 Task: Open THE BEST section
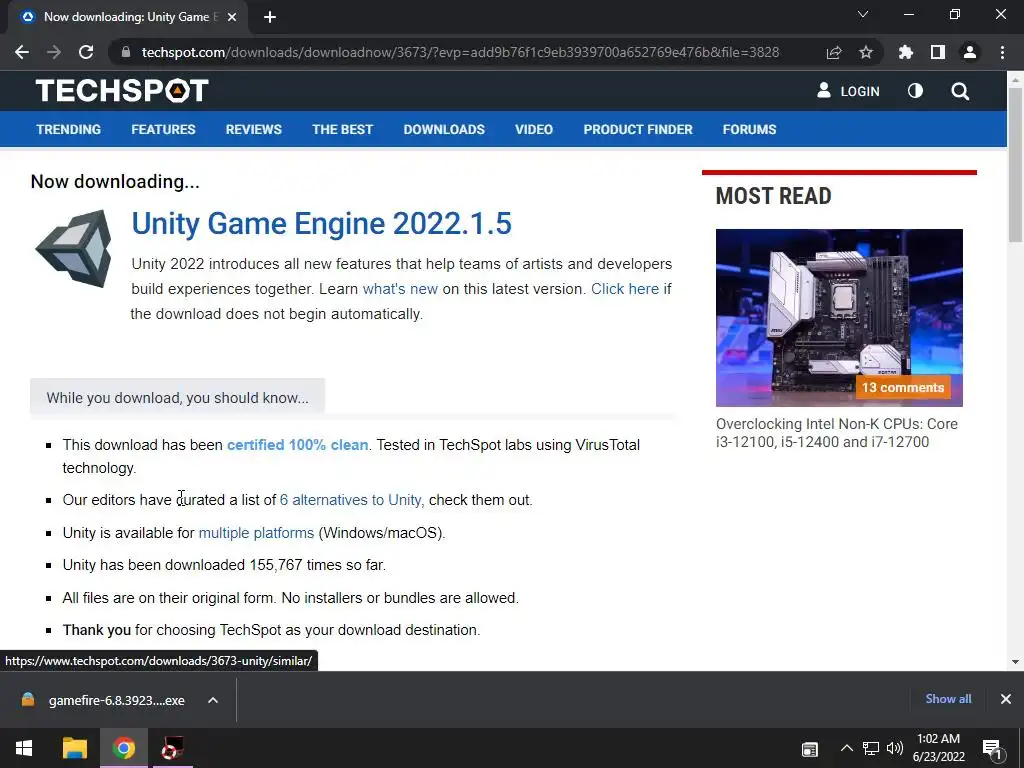342,129
